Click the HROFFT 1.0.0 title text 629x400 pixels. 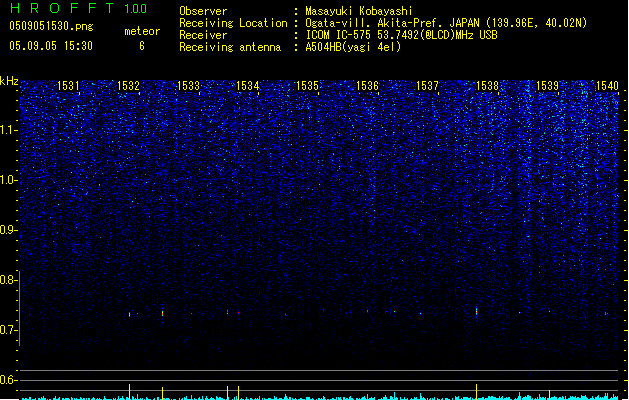[79, 8]
